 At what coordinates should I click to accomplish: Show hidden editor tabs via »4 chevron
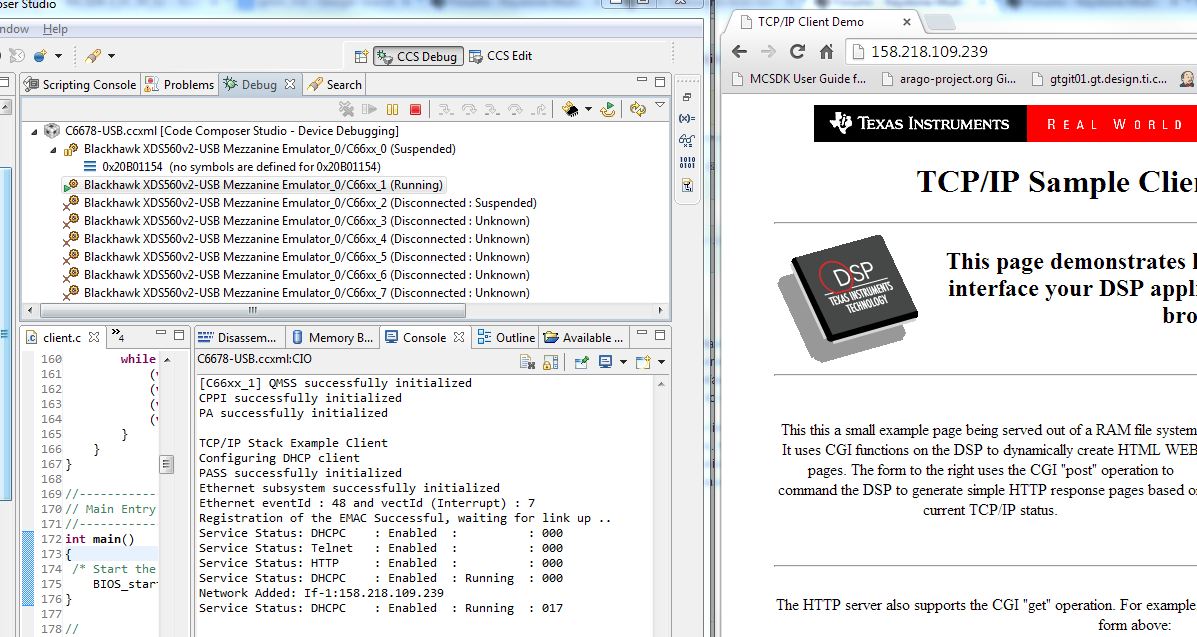[x=118, y=335]
